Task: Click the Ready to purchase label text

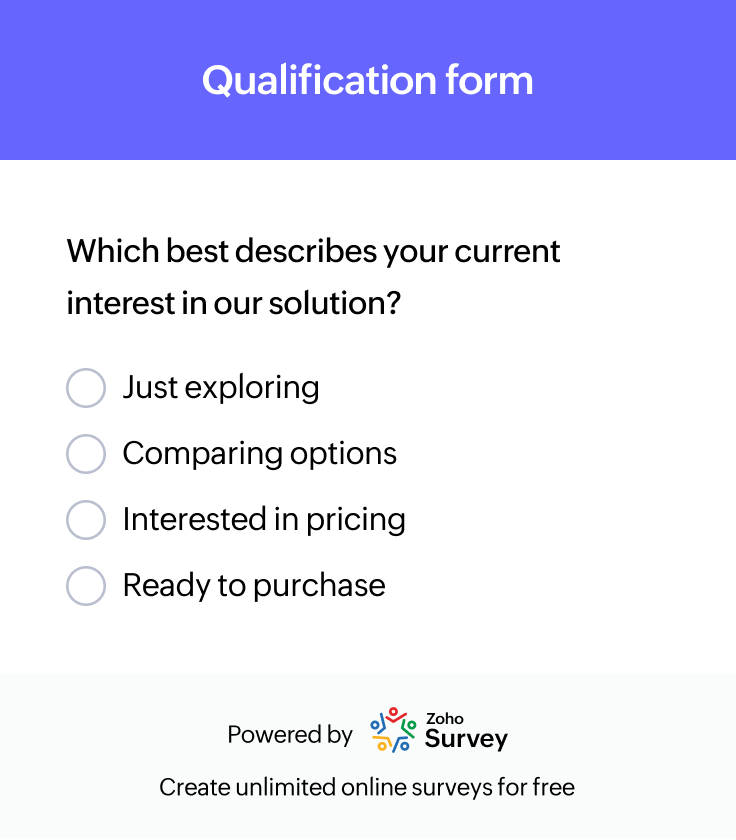Action: pos(253,586)
